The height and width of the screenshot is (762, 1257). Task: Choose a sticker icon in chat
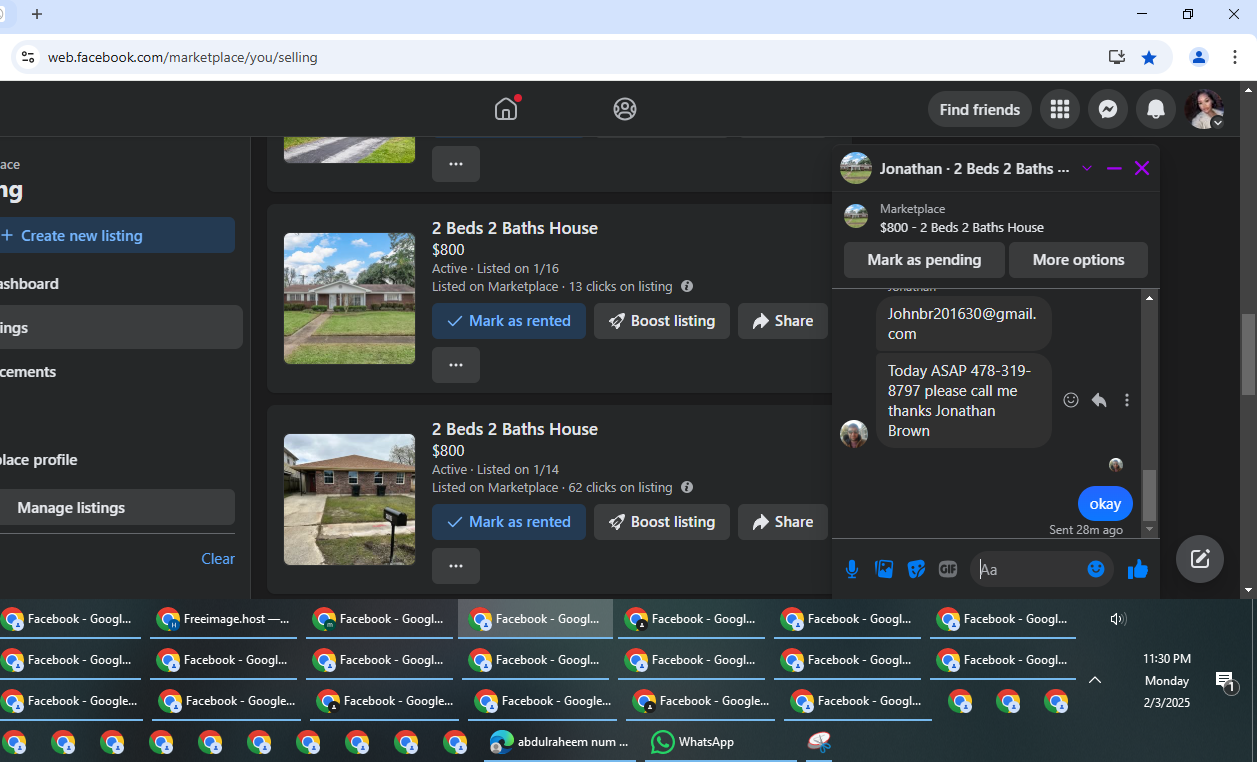click(x=916, y=569)
